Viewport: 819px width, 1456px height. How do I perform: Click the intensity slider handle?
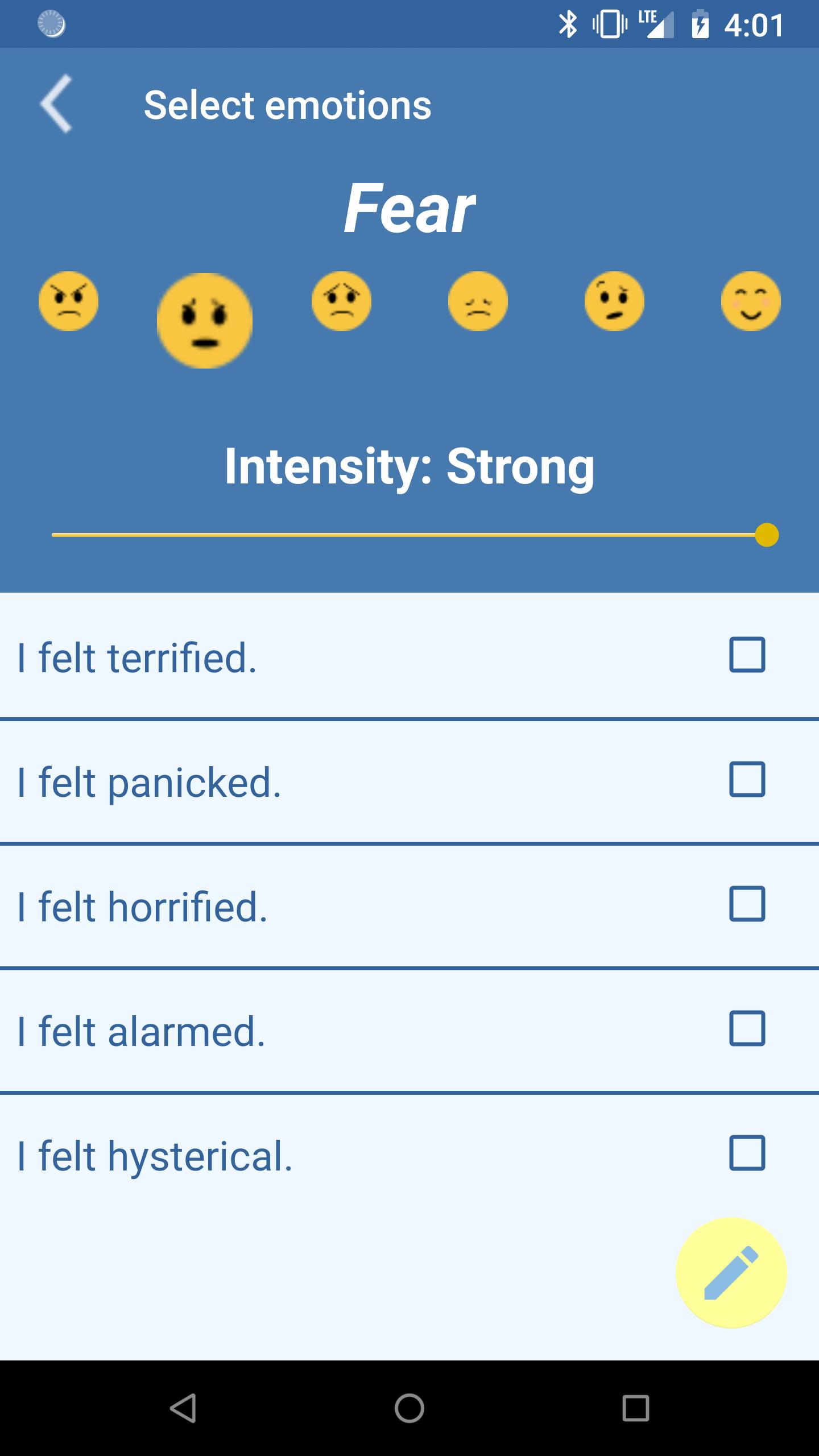tap(767, 535)
